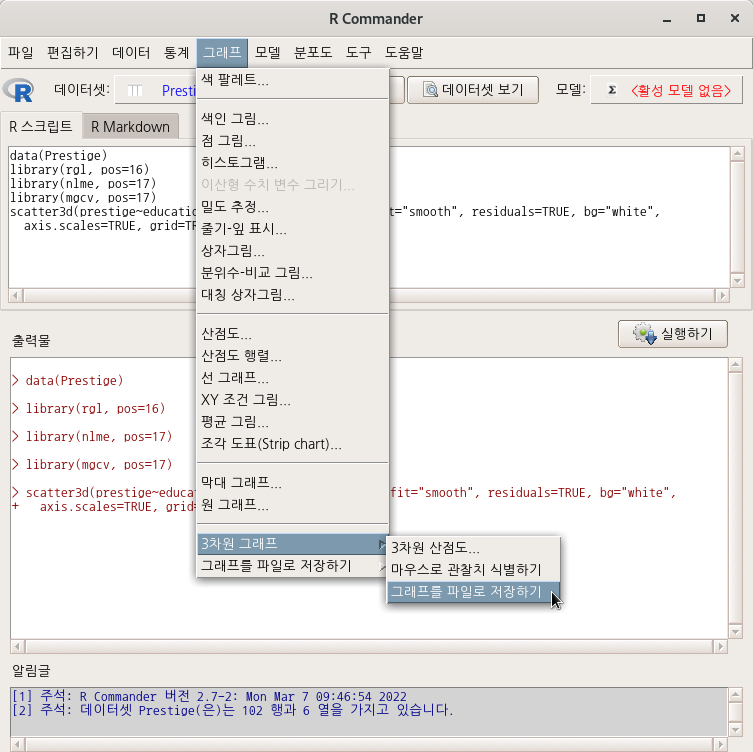Click the messages pane horizontal scrollbar track

pyautogui.click(x=369, y=745)
